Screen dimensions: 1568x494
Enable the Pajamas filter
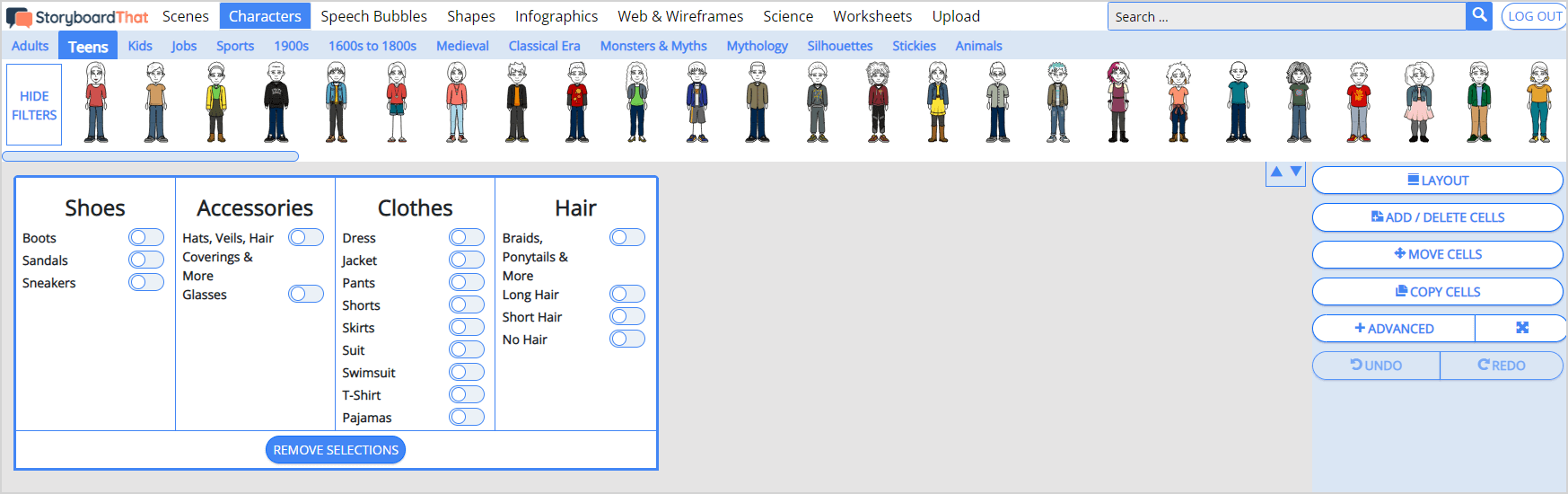(467, 417)
